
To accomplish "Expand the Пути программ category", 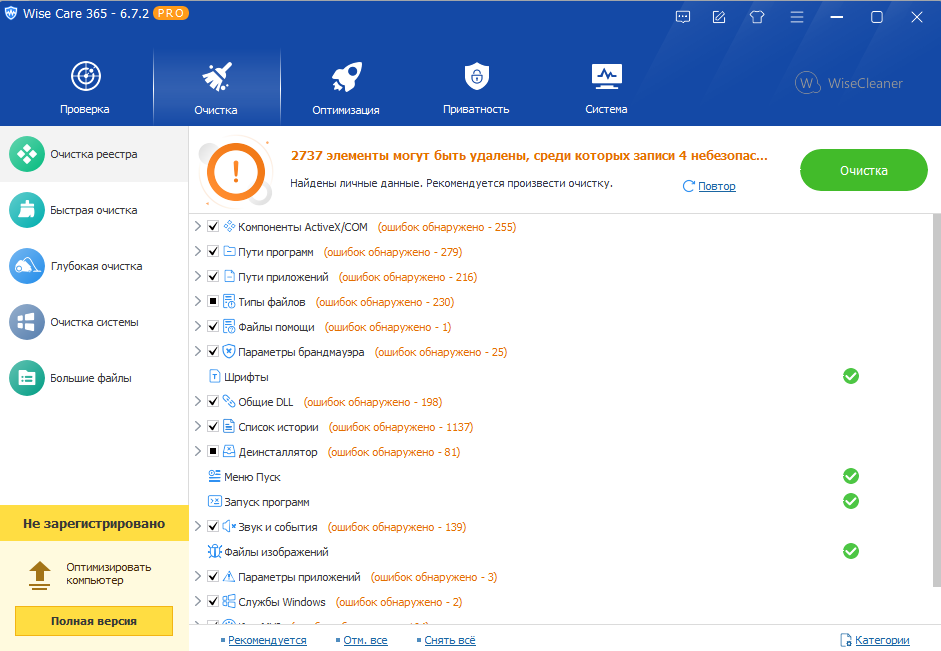I will [x=197, y=251].
